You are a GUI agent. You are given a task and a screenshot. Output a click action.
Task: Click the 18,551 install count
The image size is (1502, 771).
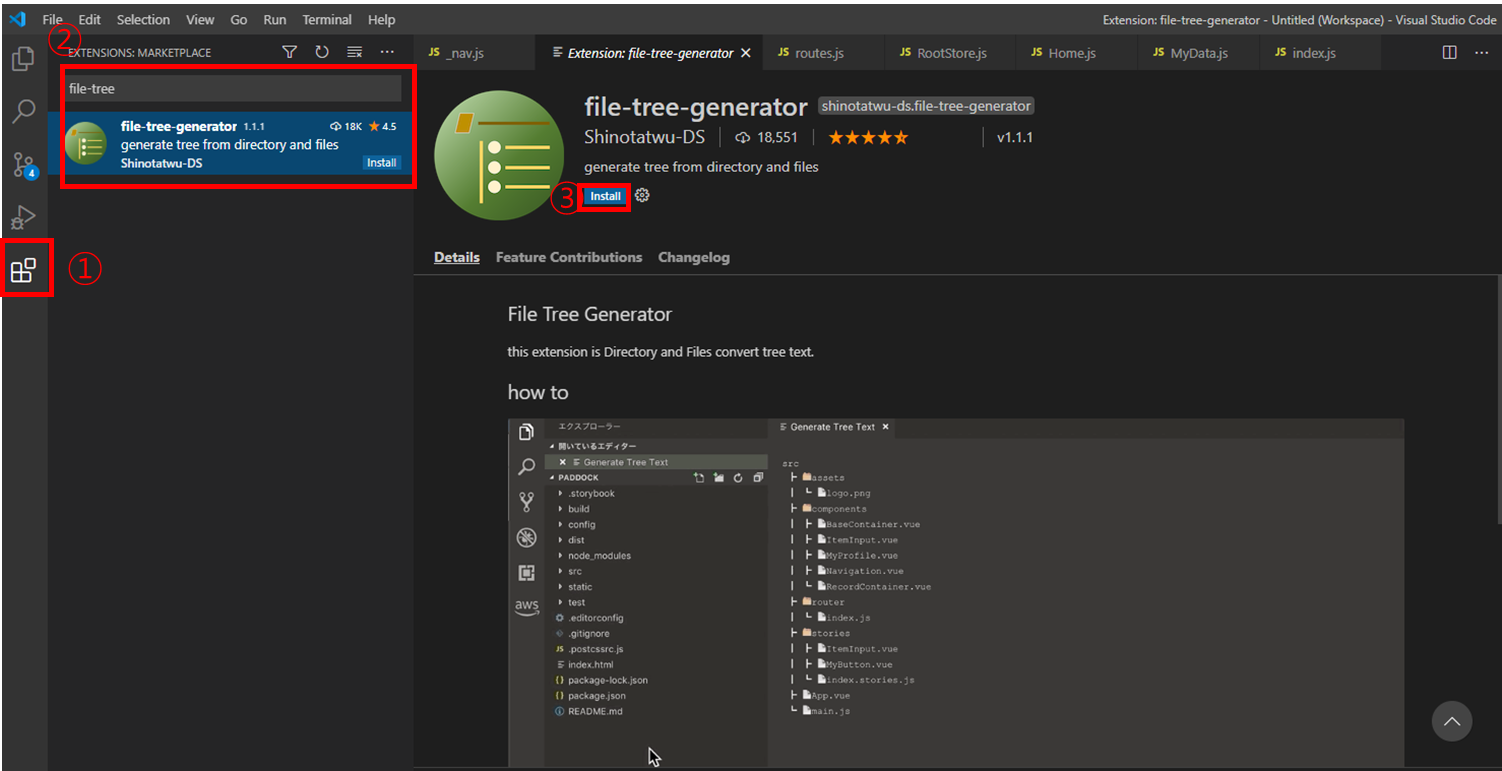(x=766, y=137)
